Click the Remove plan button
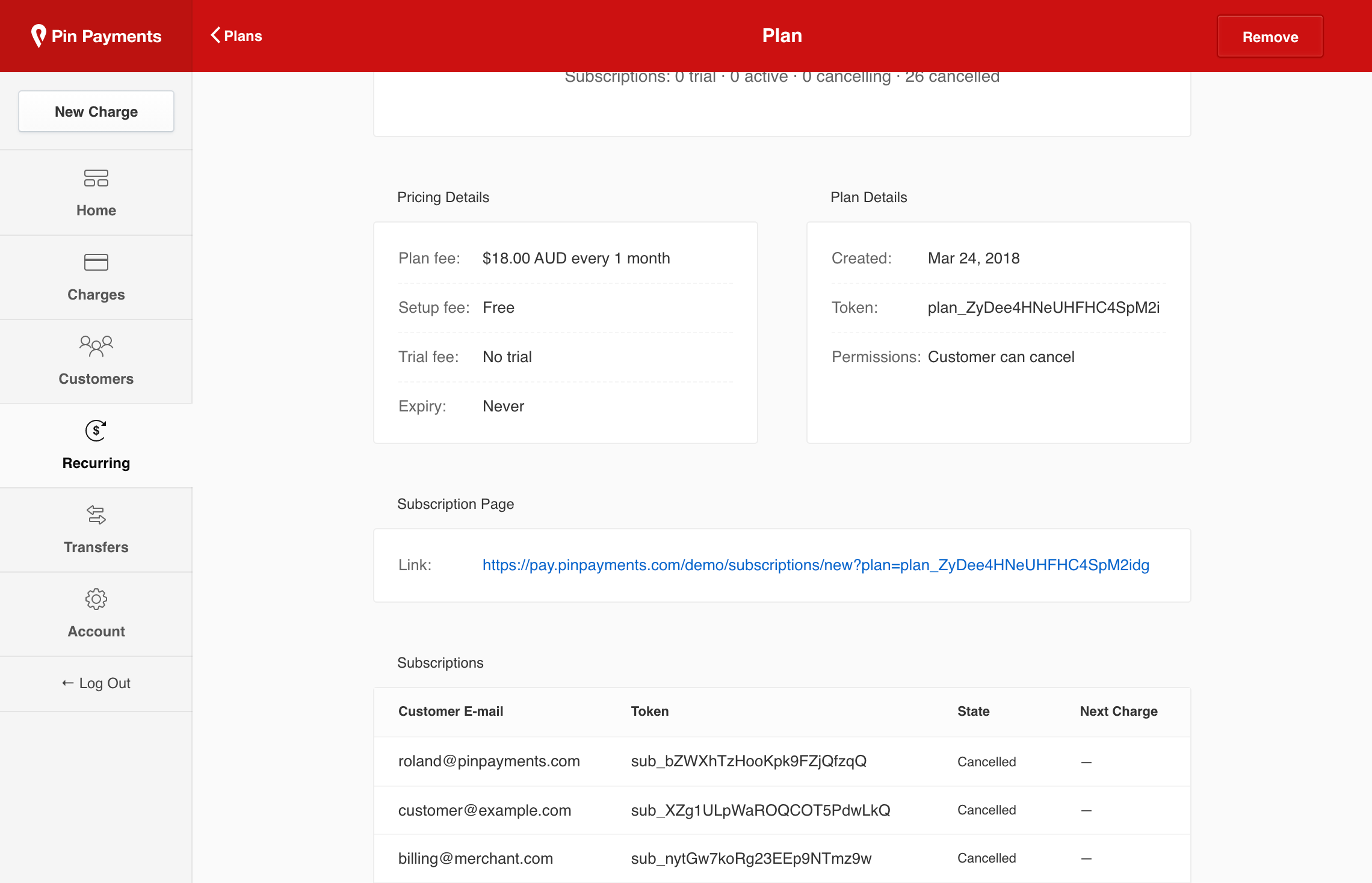Image resolution: width=1372 pixels, height=883 pixels. [1270, 37]
